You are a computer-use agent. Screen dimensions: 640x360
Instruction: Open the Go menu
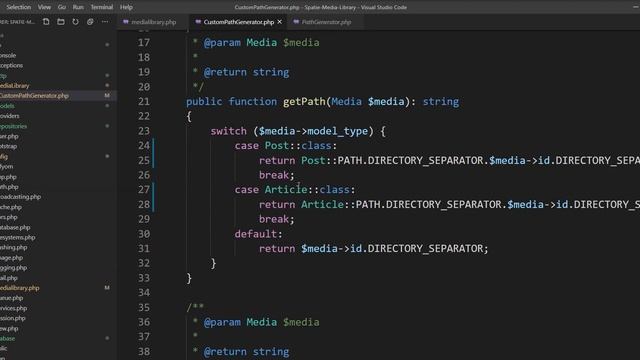62,7
